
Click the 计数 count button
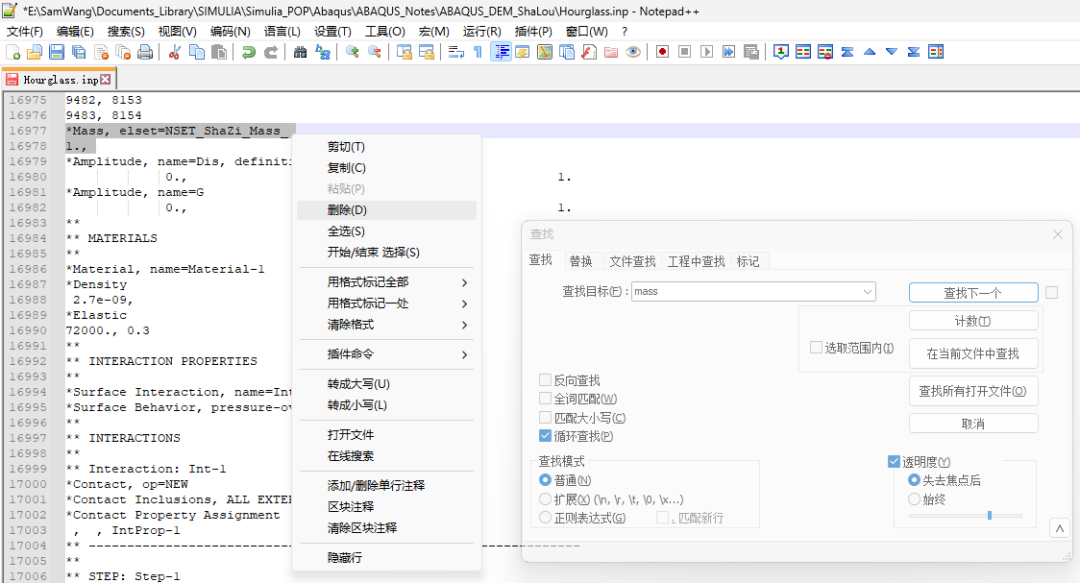click(x=973, y=321)
